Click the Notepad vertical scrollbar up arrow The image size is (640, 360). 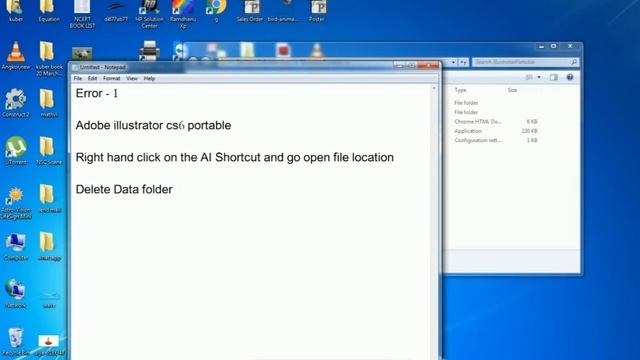point(434,88)
